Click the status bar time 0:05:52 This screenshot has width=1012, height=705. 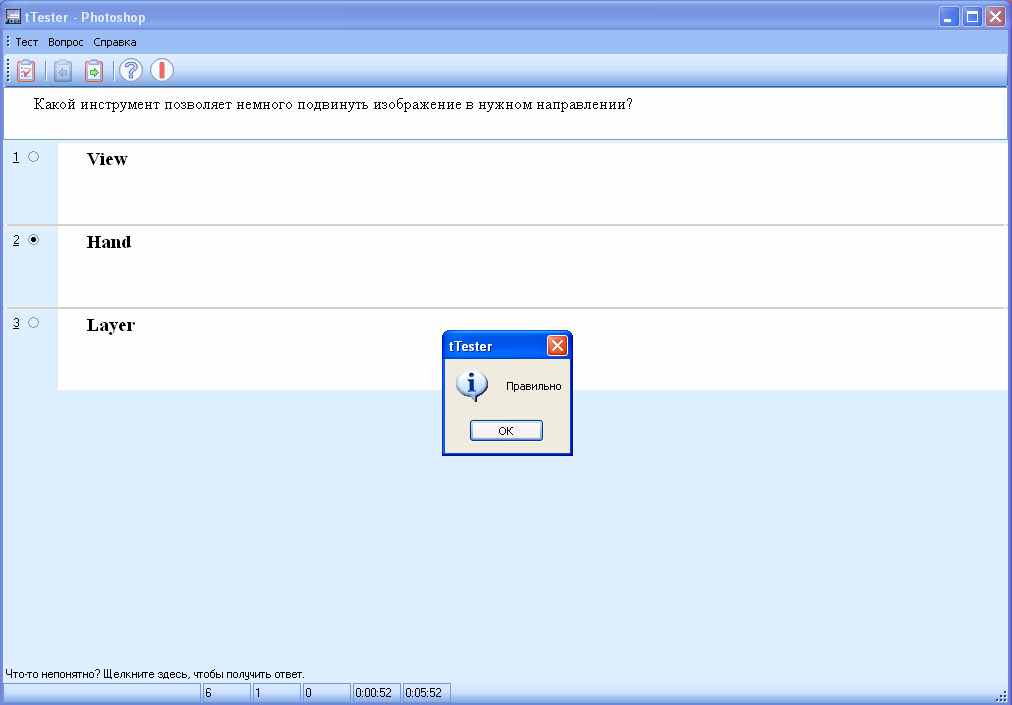pos(424,693)
